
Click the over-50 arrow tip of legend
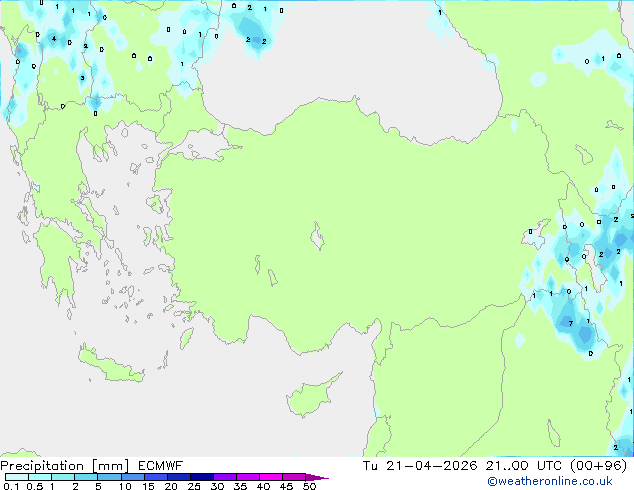pyautogui.click(x=317, y=477)
